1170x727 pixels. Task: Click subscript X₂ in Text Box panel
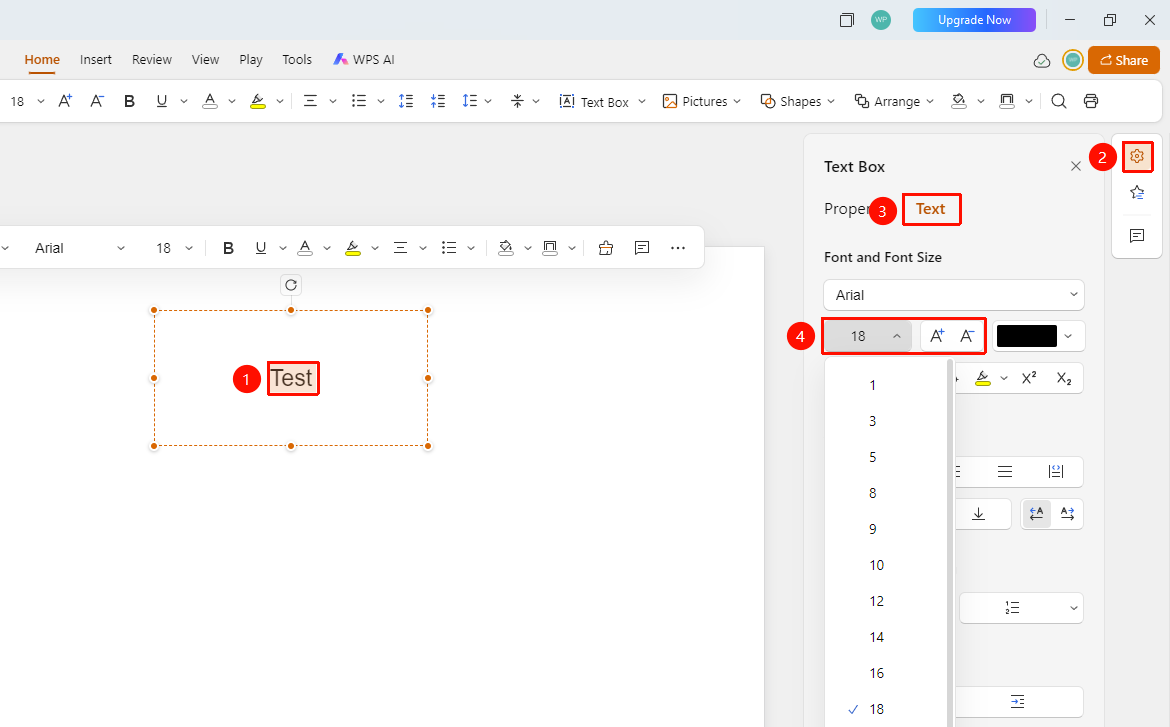pos(1064,378)
